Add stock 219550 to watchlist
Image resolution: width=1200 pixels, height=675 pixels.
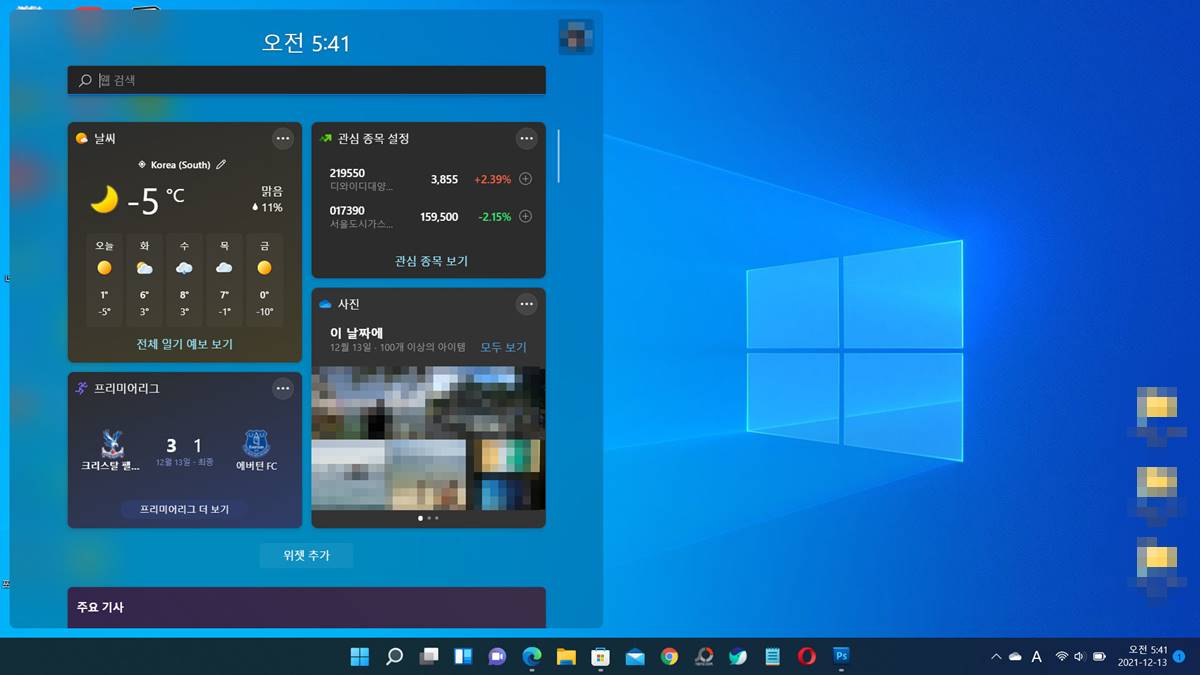[525, 179]
